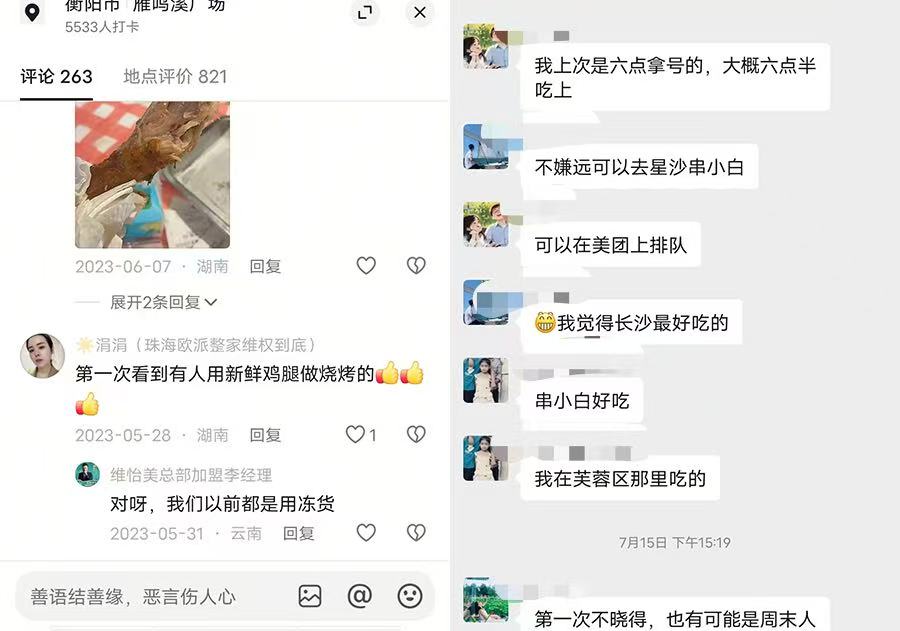Viewport: 900px width, 631px height.
Task: Expand the comment panel to fullscreen
Action: (x=365, y=12)
